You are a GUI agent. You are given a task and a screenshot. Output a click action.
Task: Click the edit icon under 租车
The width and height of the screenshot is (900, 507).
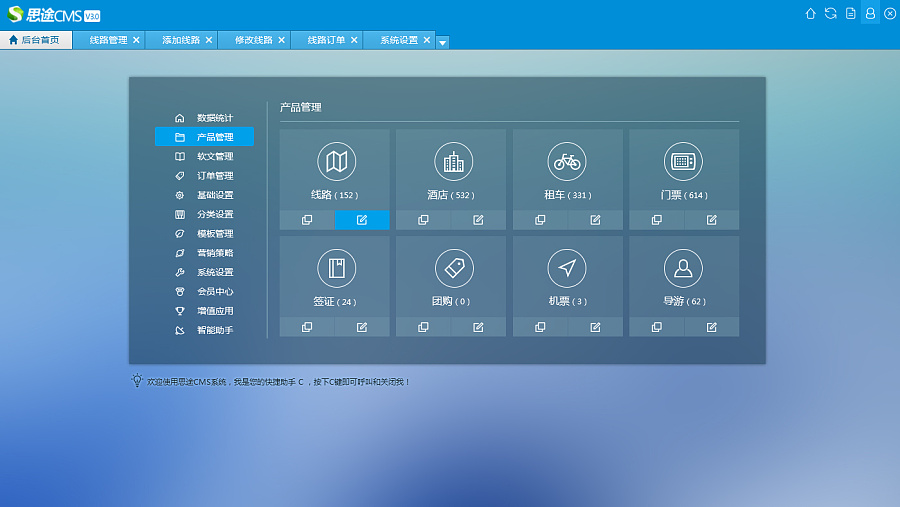pyautogui.click(x=595, y=220)
